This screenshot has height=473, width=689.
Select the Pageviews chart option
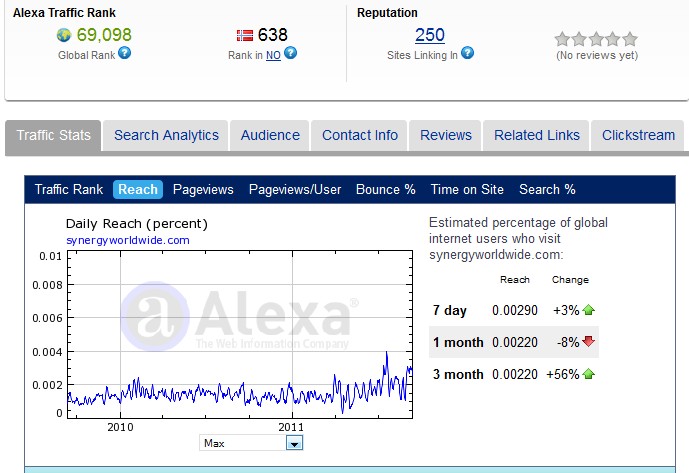pos(203,189)
